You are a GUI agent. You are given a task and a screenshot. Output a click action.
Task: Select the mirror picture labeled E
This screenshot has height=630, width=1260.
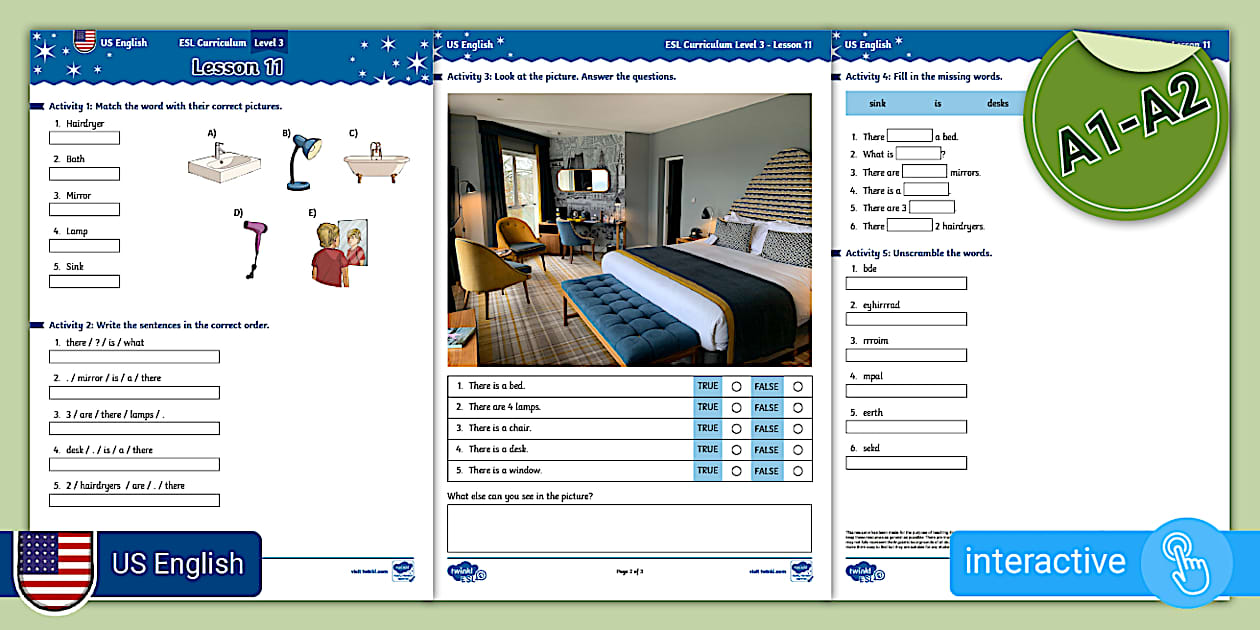341,245
